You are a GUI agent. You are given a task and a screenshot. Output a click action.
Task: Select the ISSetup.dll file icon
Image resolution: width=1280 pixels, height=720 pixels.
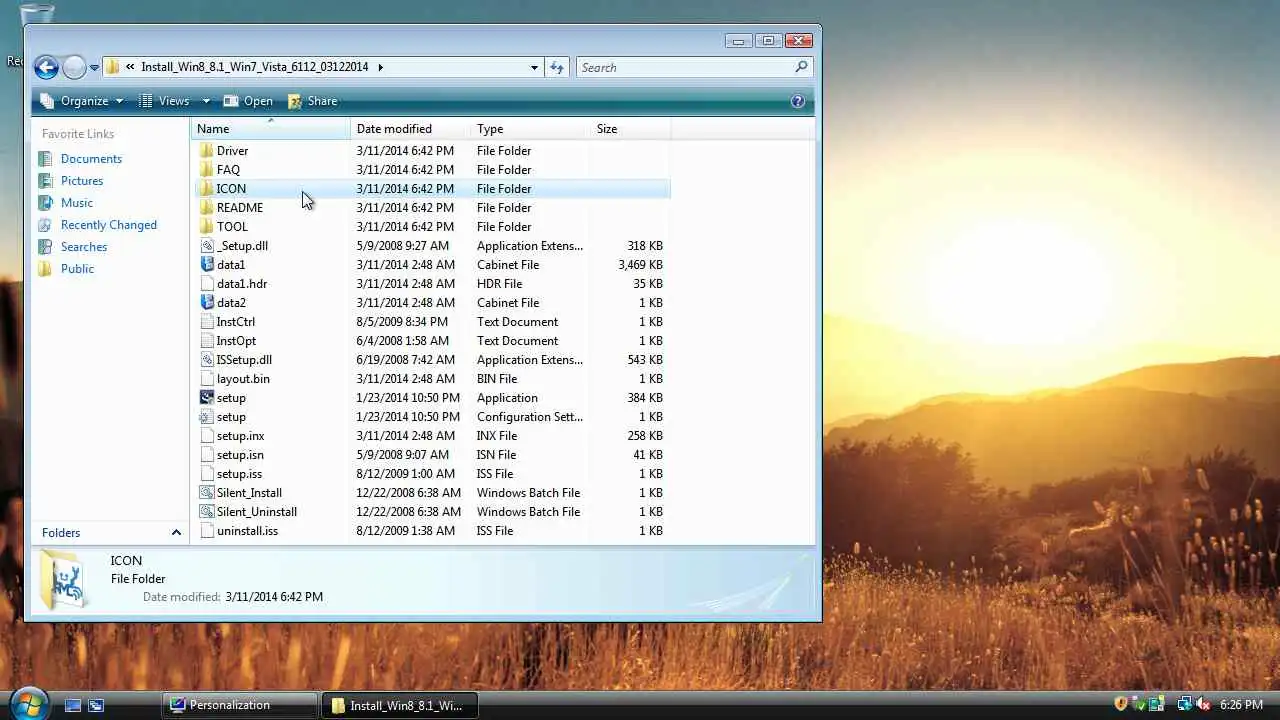(x=207, y=360)
